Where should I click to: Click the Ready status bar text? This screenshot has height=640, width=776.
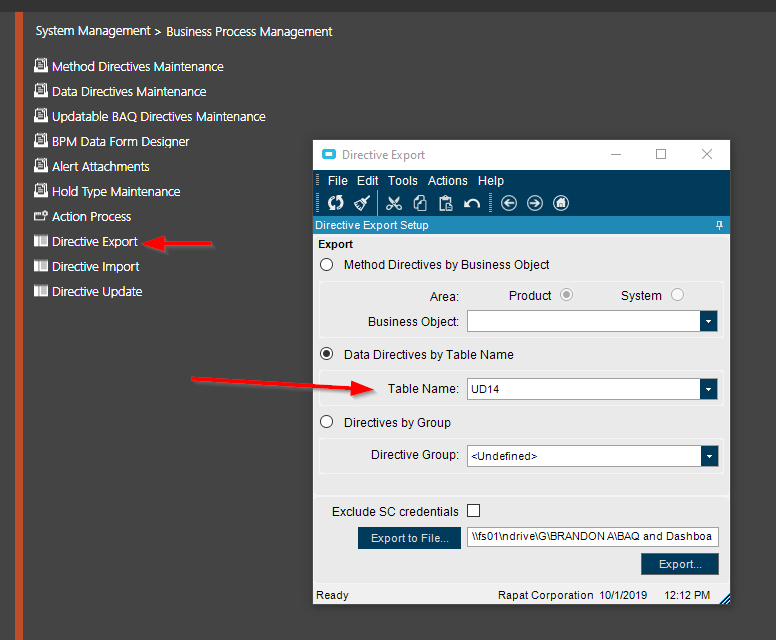tap(332, 595)
